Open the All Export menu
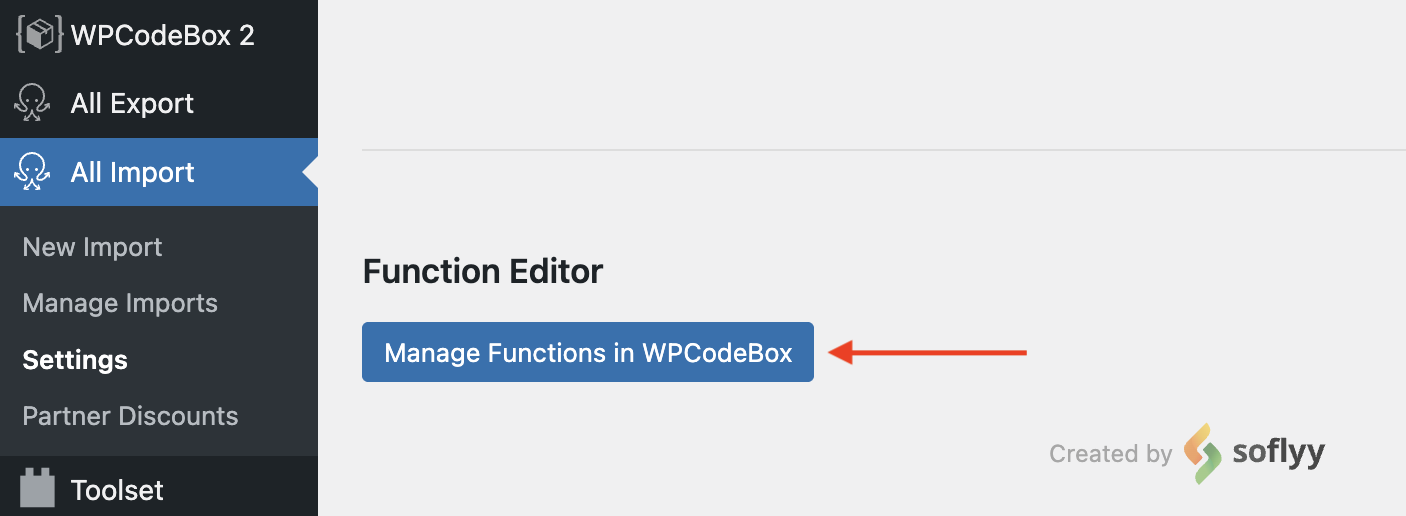Viewport: 1406px width, 516px height. (159, 103)
